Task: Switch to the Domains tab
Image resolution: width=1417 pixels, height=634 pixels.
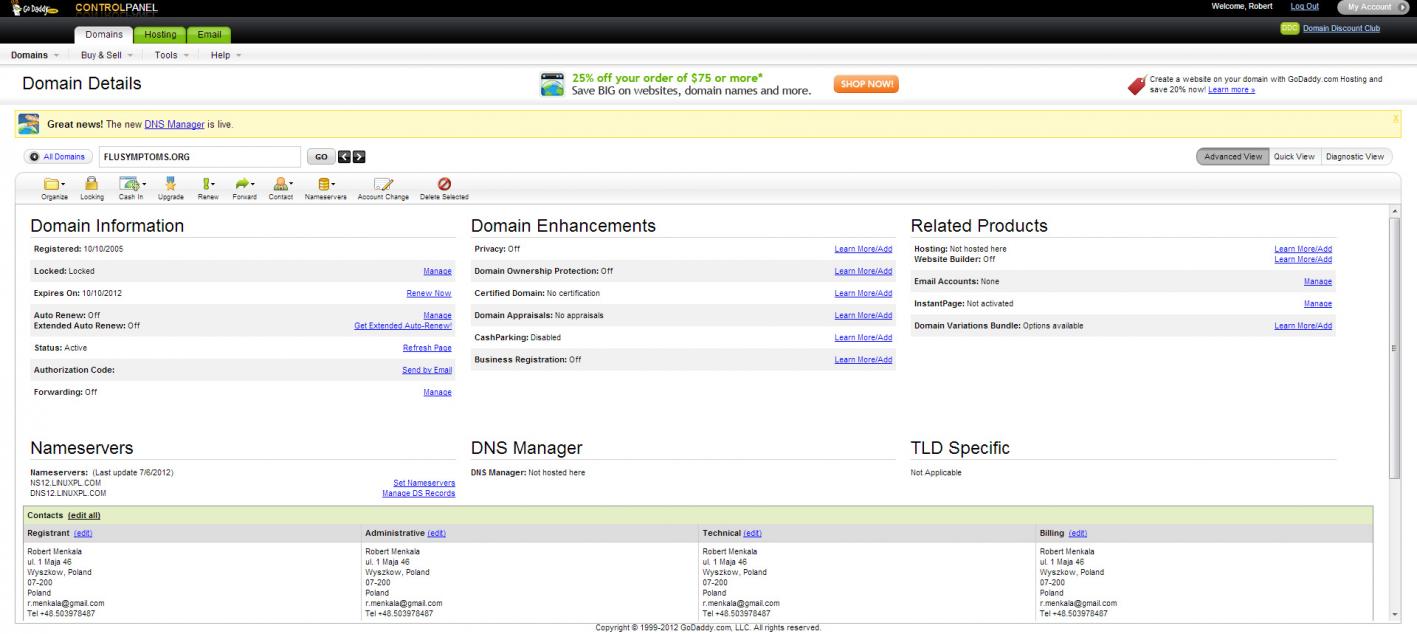Action: (x=104, y=35)
